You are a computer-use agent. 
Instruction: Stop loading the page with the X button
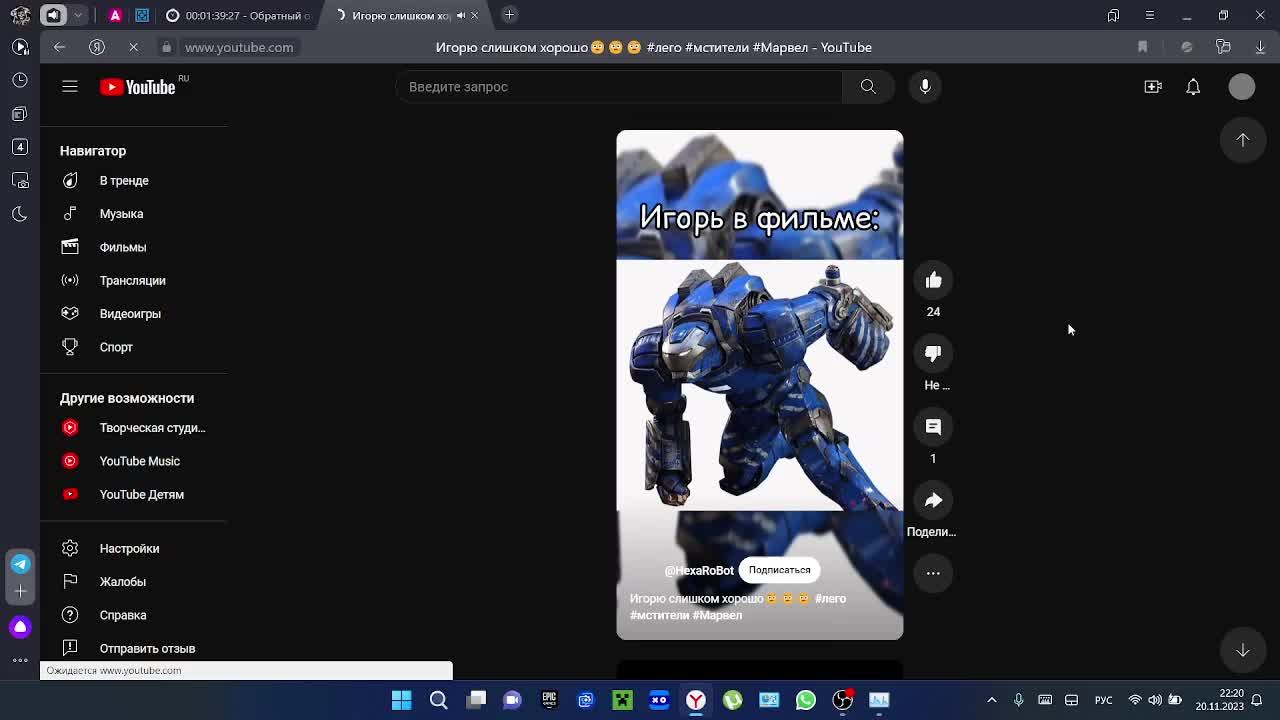coord(133,47)
